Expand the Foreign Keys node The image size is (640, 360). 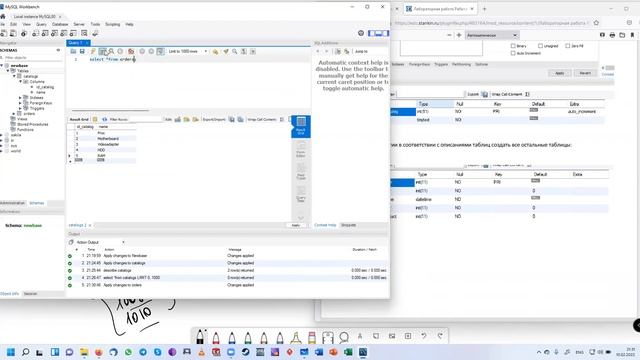click(20, 103)
